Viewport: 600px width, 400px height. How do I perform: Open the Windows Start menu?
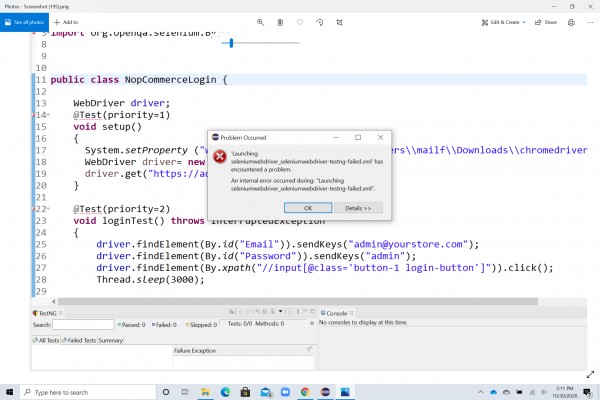(9, 392)
